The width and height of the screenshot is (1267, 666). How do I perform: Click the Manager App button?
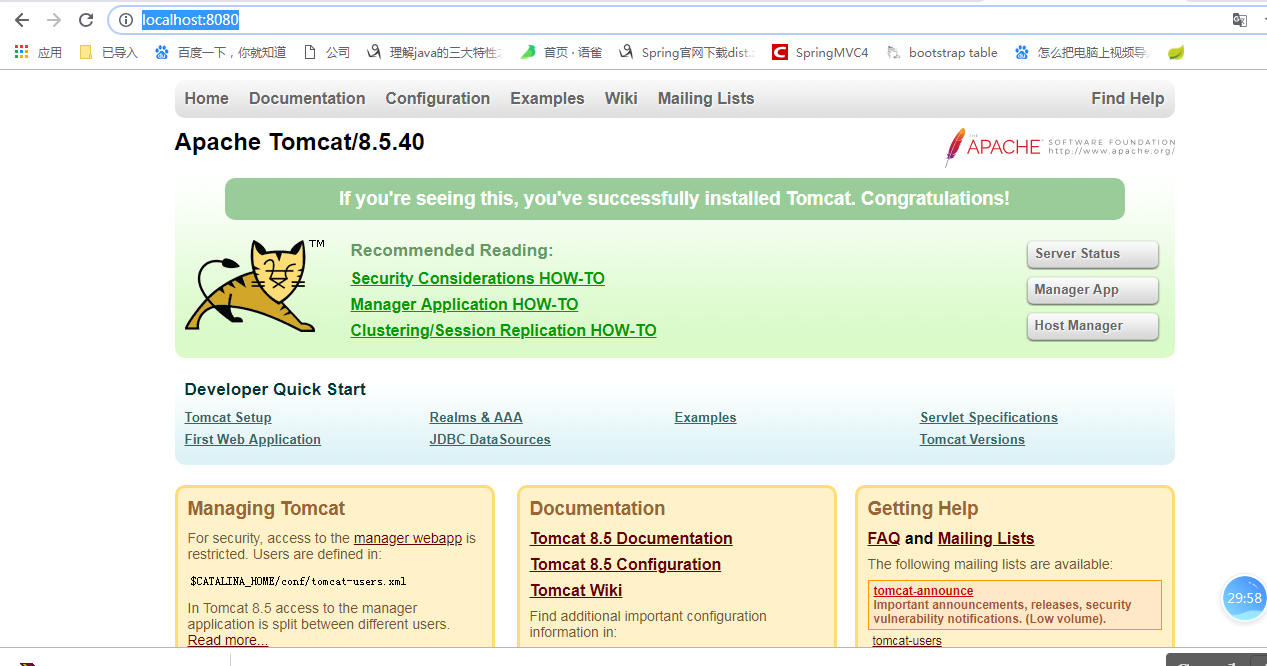point(1092,290)
